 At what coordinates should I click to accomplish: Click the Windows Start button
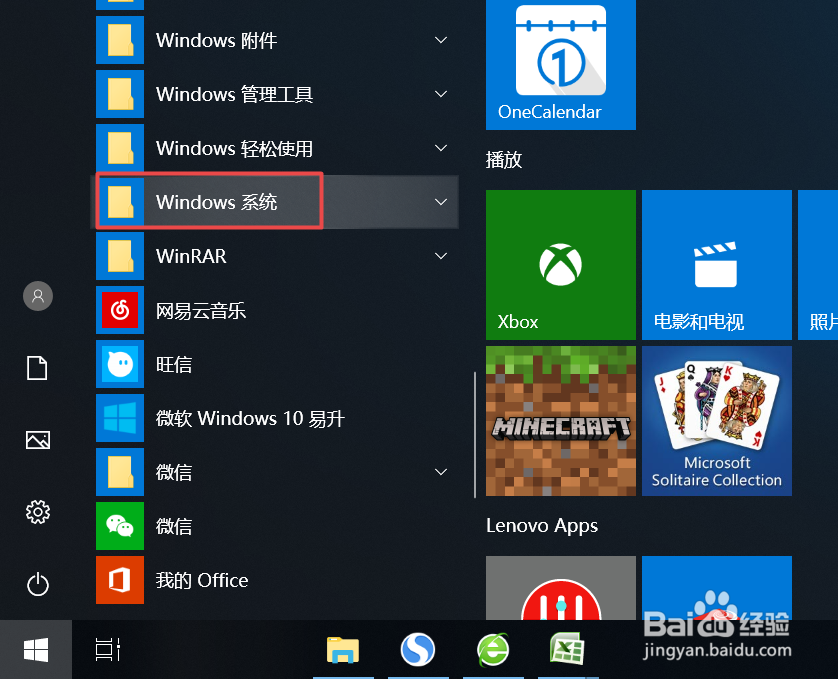[36, 650]
